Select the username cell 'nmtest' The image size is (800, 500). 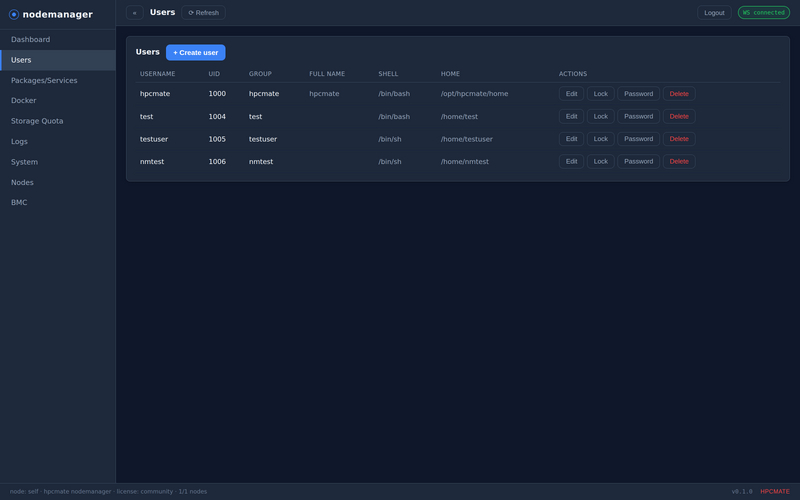152,161
